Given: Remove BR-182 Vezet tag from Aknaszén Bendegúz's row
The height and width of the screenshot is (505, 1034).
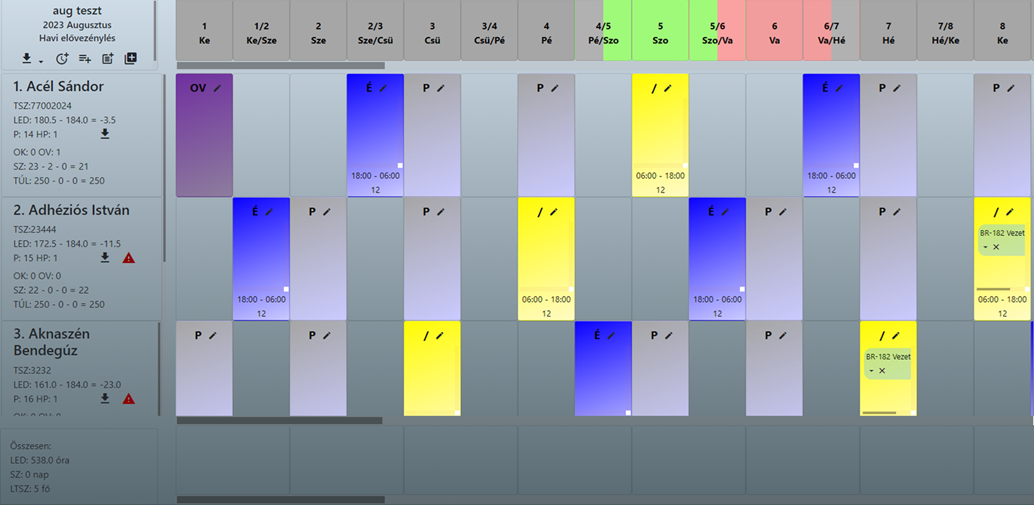Looking at the screenshot, I should click(x=882, y=370).
